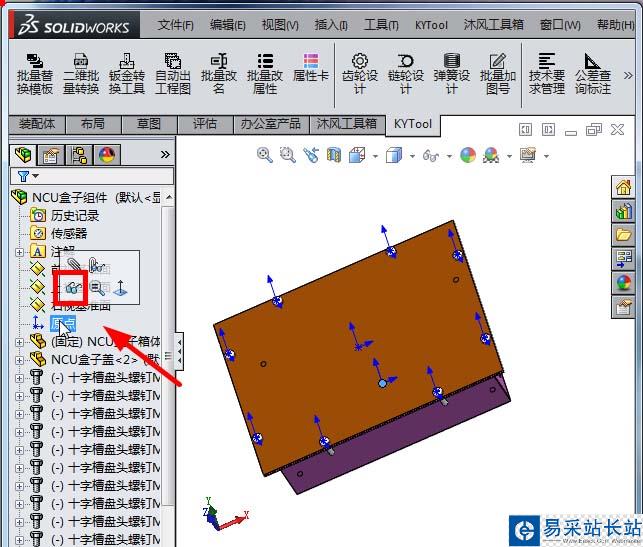Screen dimensions: 643x547
Task: Select 原点 in feature tree
Action: [63, 324]
